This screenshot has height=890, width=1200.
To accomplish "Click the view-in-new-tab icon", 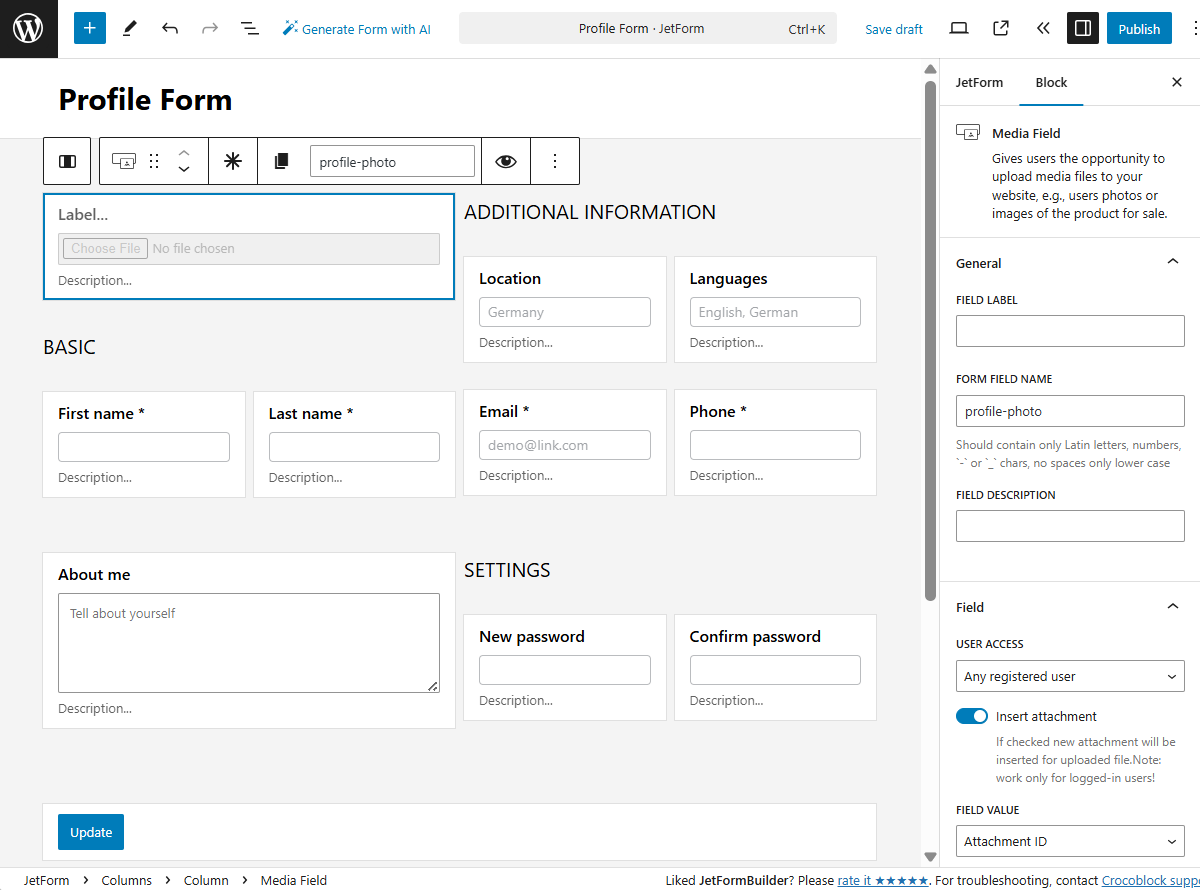I will click(1000, 28).
